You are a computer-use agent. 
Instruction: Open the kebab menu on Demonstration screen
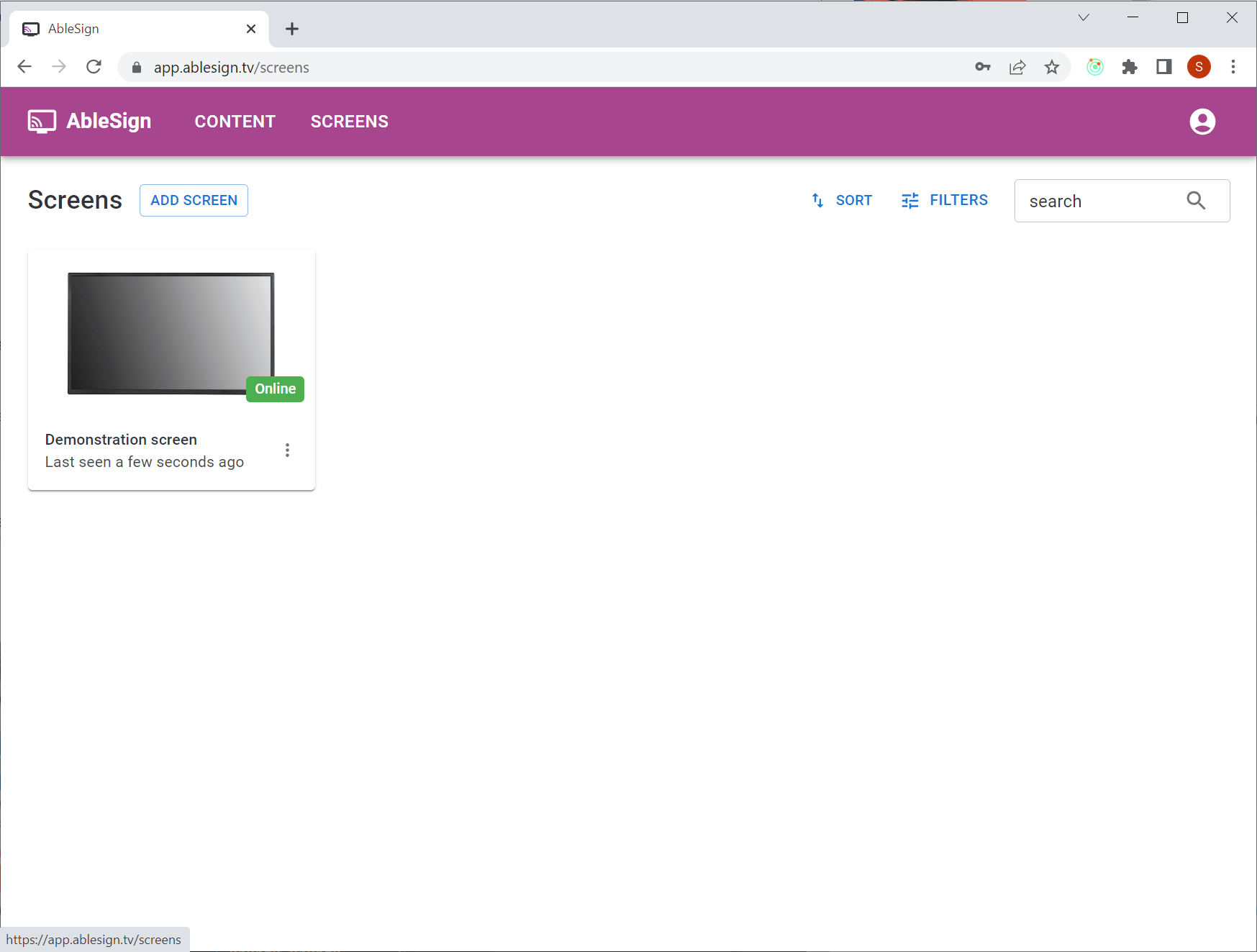click(x=287, y=450)
